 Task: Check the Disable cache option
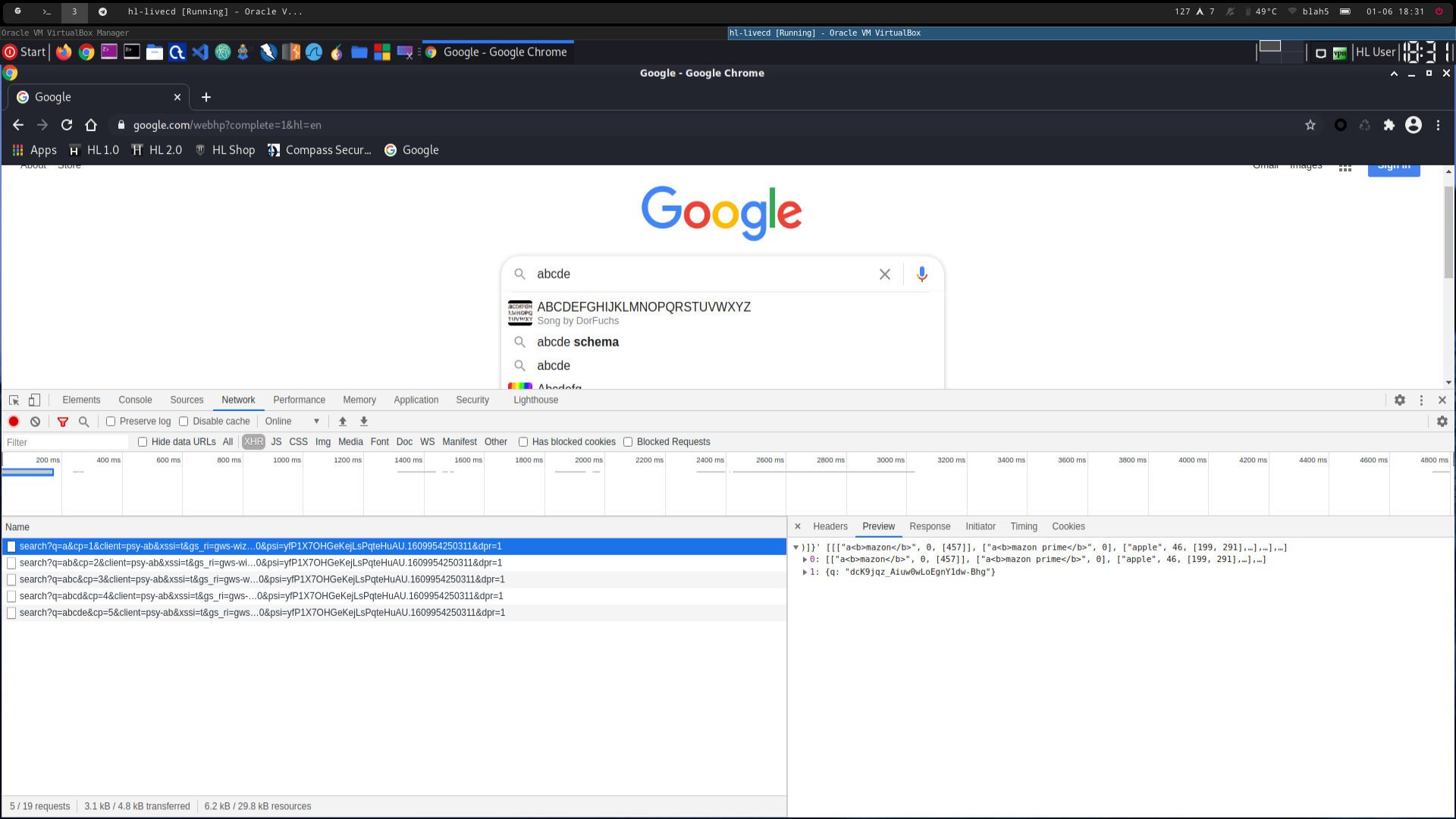point(184,422)
